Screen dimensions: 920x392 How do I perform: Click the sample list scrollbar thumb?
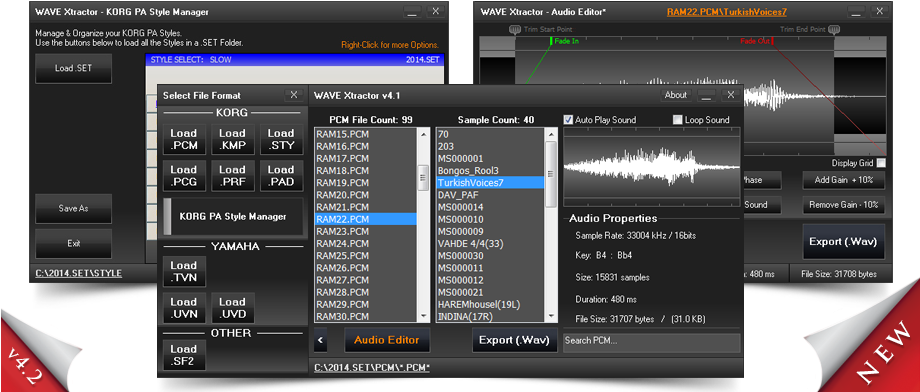[x=551, y=174]
